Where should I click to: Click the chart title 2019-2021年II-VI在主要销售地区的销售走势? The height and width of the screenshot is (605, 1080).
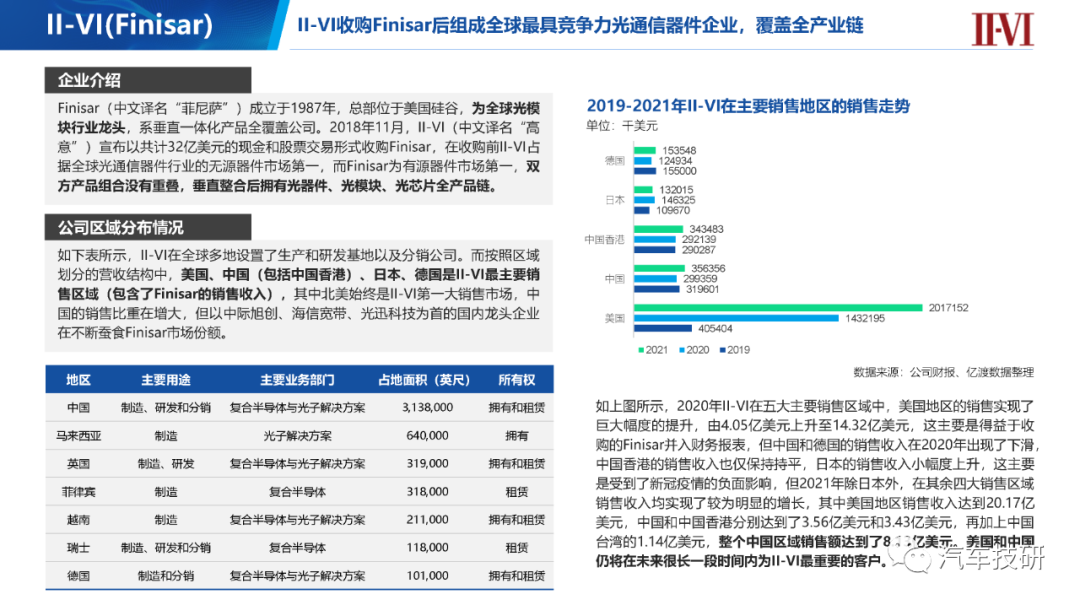pos(748,106)
